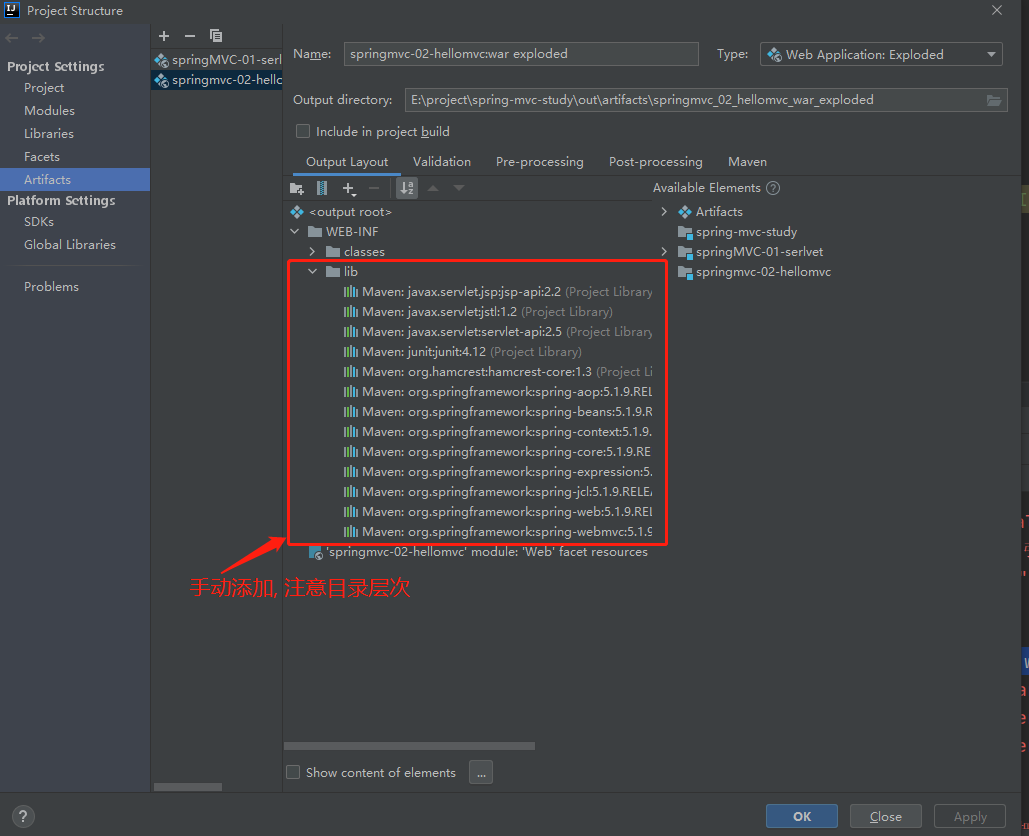The width and height of the screenshot is (1029, 836).
Task: Expand the classes folder node
Action: 312,252
